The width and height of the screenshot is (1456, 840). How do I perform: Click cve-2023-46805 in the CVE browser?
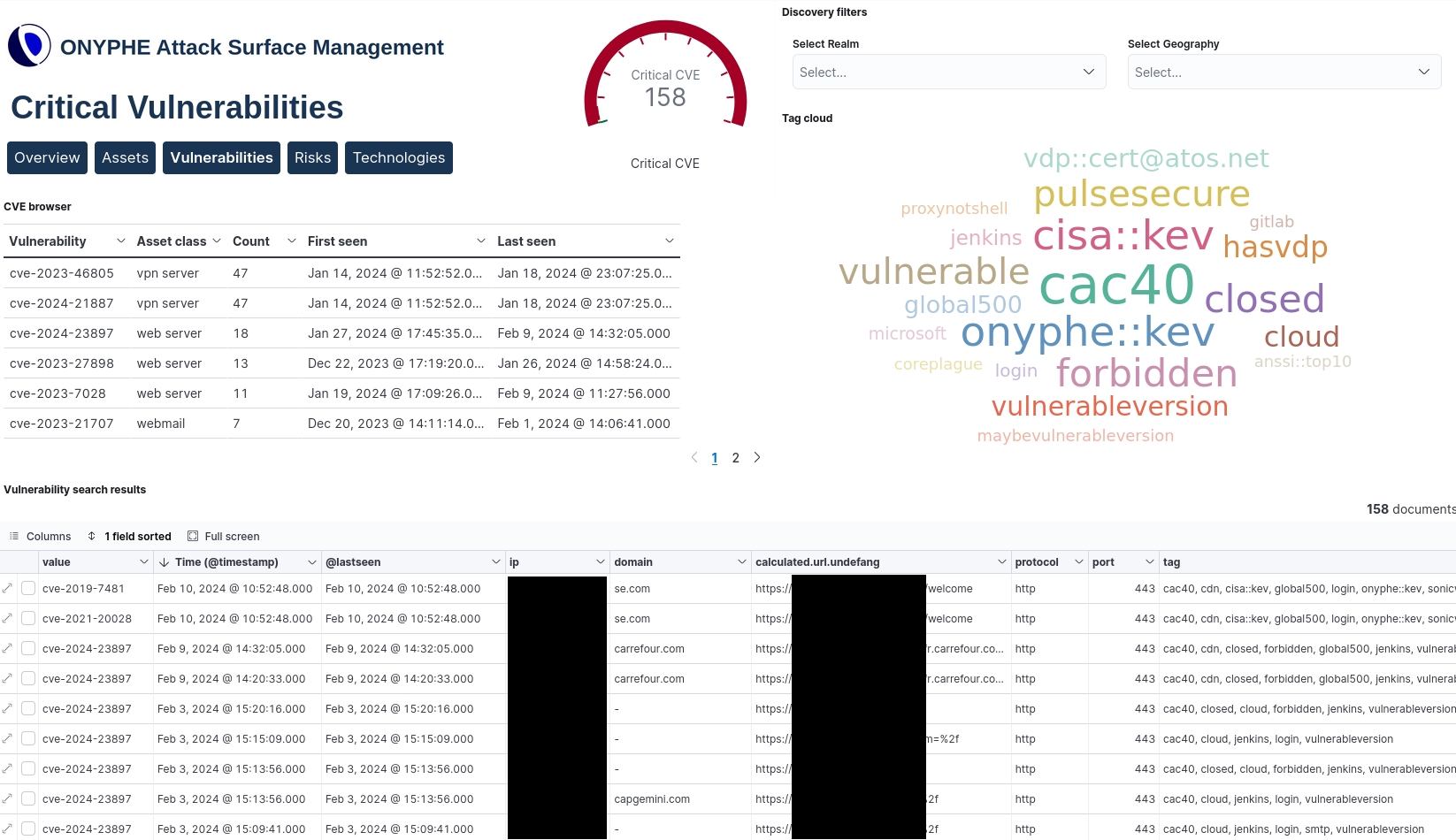click(62, 273)
